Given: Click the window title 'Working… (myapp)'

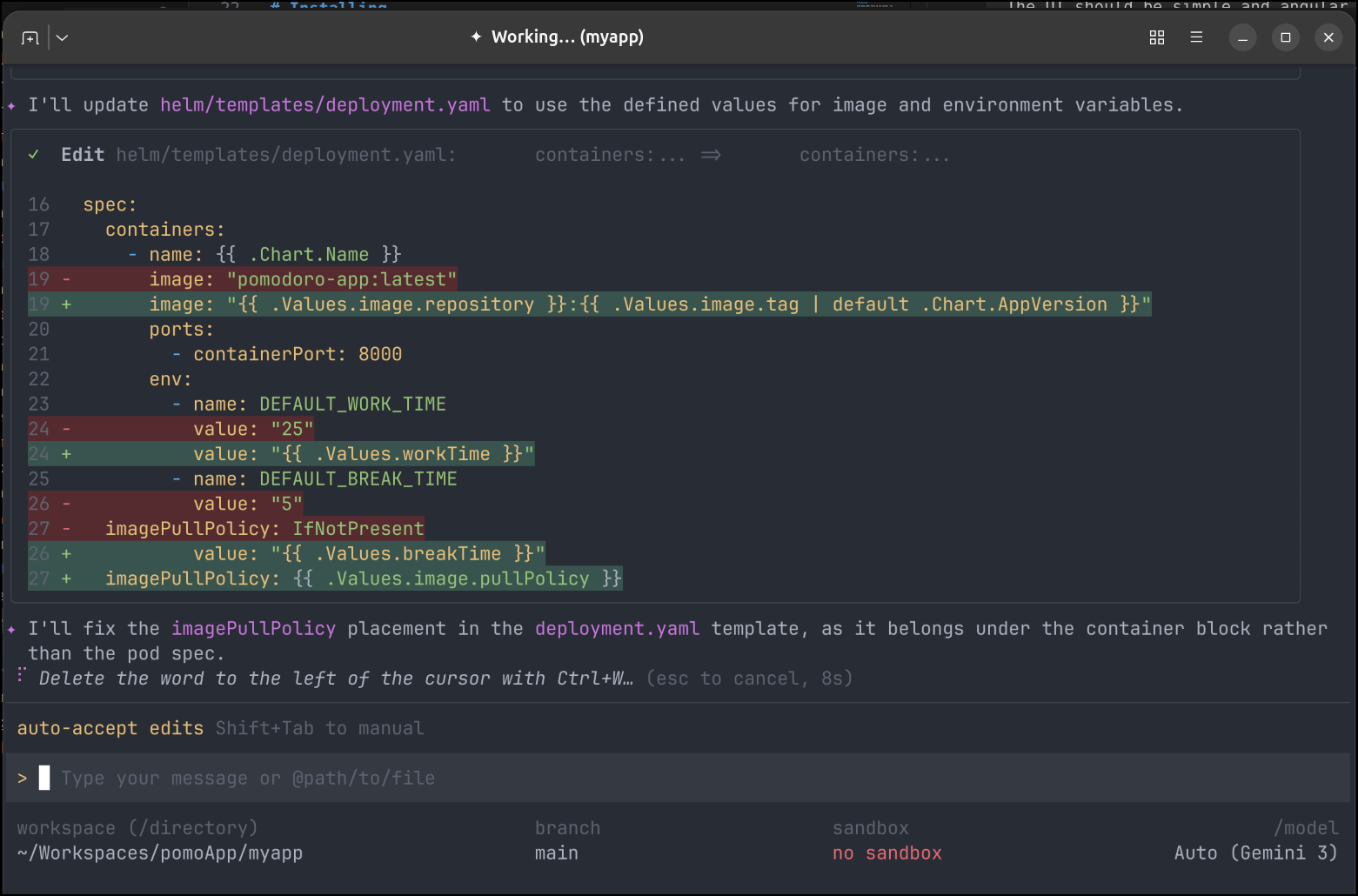Looking at the screenshot, I should pos(566,37).
